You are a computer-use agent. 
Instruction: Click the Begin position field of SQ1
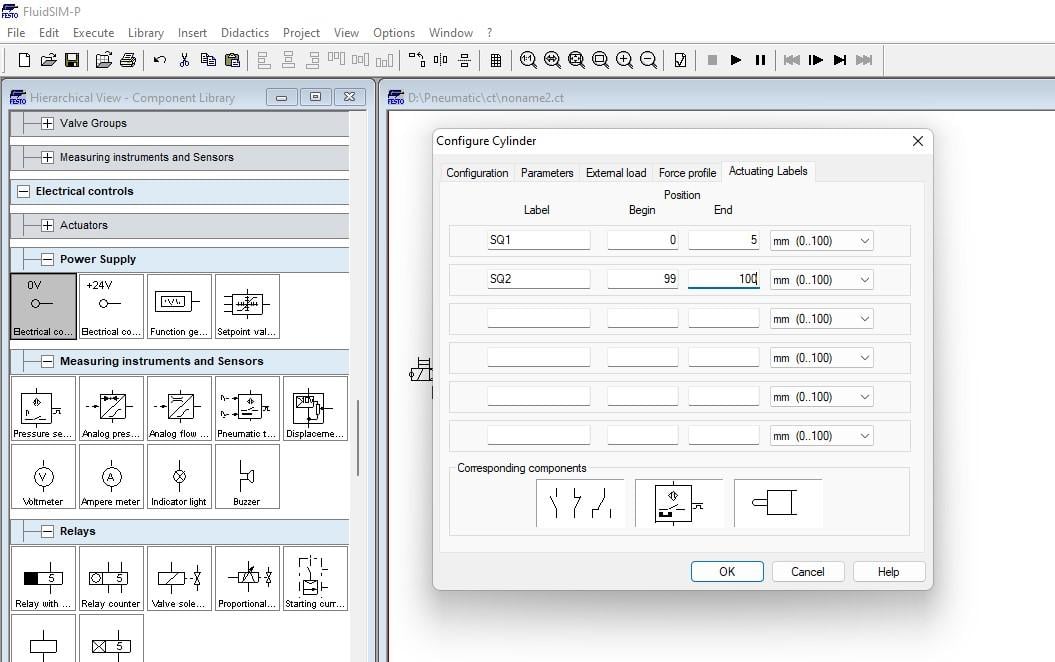point(641,240)
